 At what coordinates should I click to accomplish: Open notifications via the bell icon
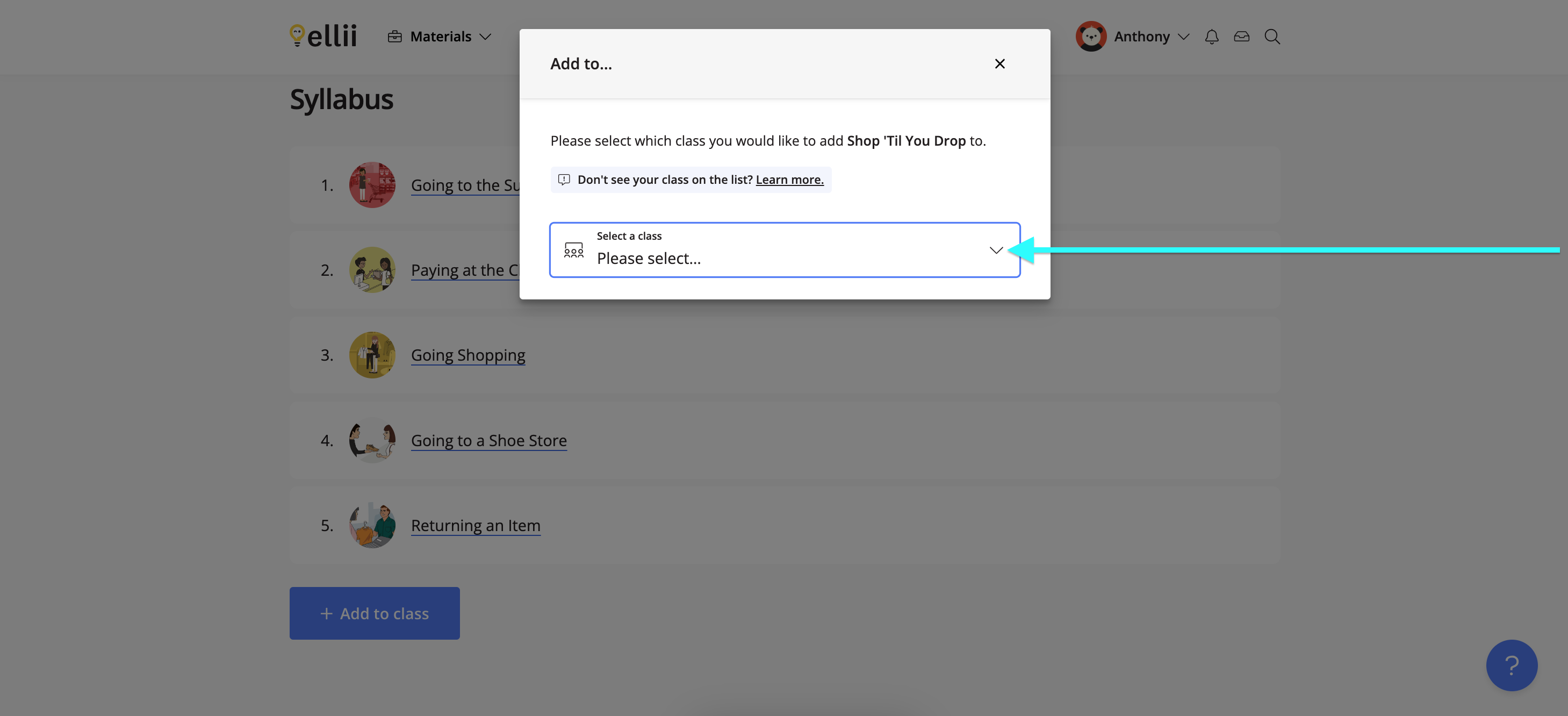[1211, 37]
